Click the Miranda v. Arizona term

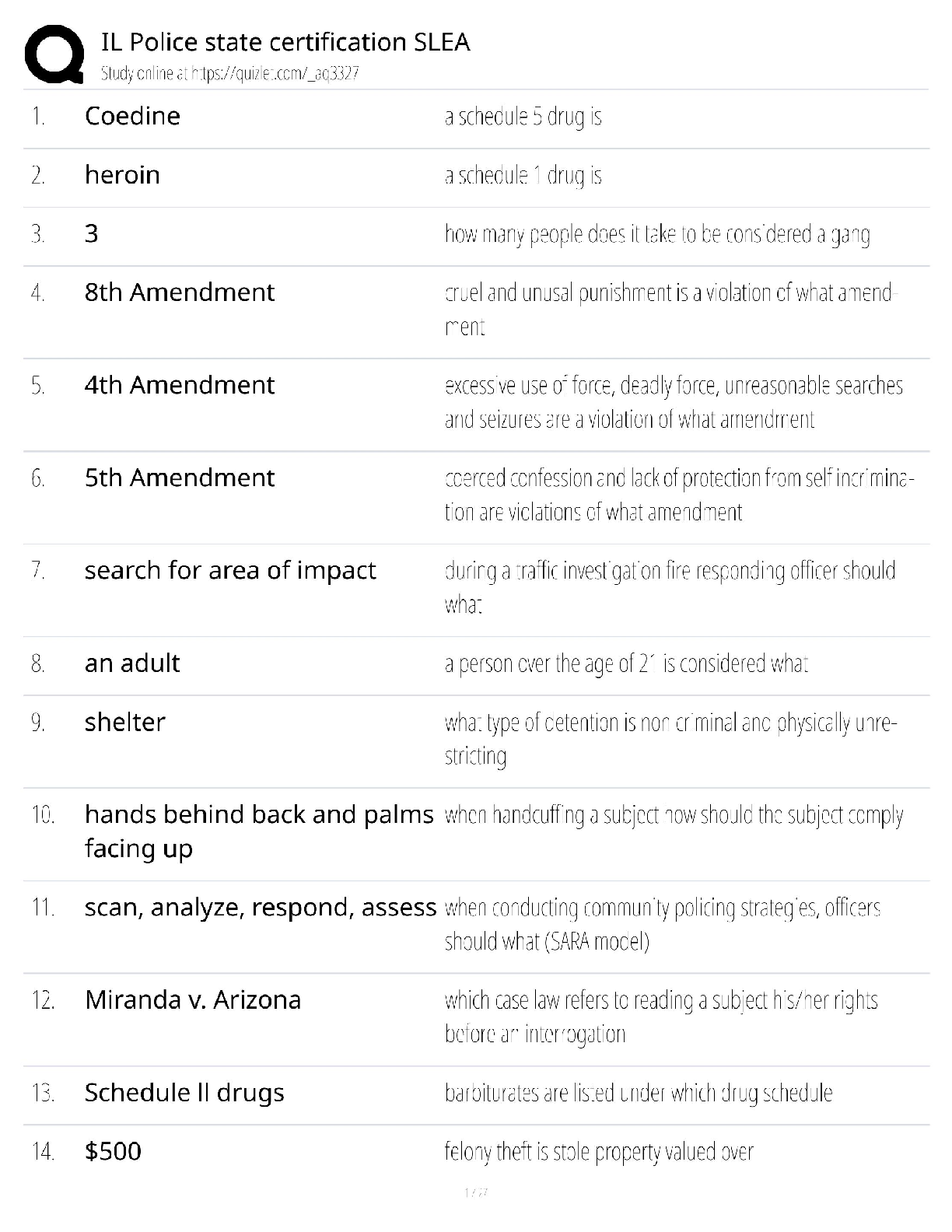pos(193,1000)
